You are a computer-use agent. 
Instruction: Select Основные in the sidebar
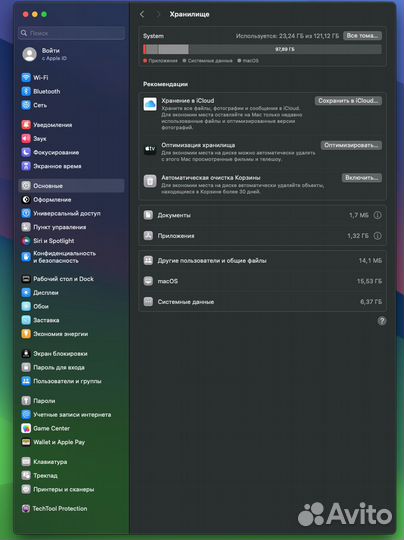(x=71, y=186)
